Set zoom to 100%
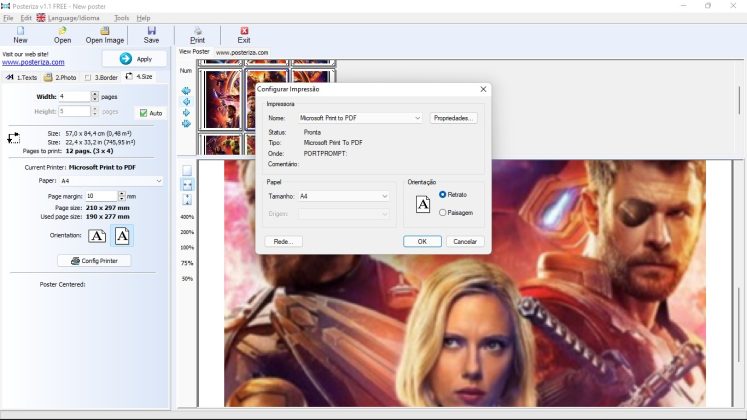The image size is (747, 420). click(x=187, y=248)
